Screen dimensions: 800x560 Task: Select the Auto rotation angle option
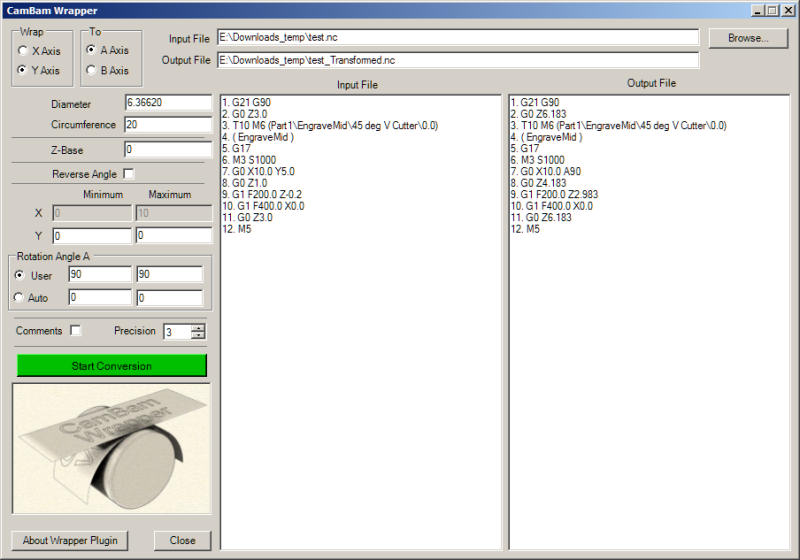[19, 297]
